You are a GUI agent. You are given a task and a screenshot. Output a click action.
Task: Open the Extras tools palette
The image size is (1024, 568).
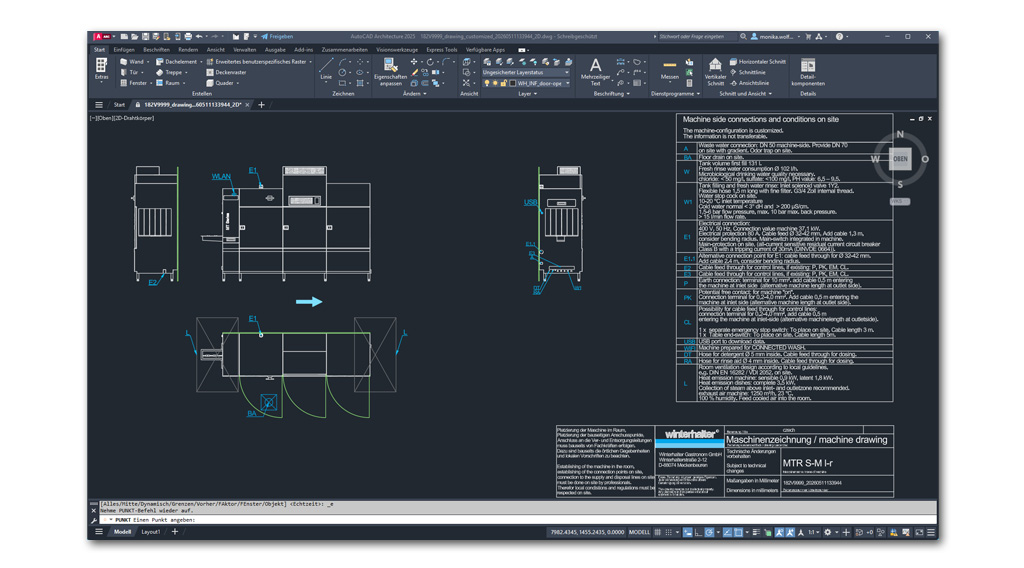pyautogui.click(x=101, y=69)
